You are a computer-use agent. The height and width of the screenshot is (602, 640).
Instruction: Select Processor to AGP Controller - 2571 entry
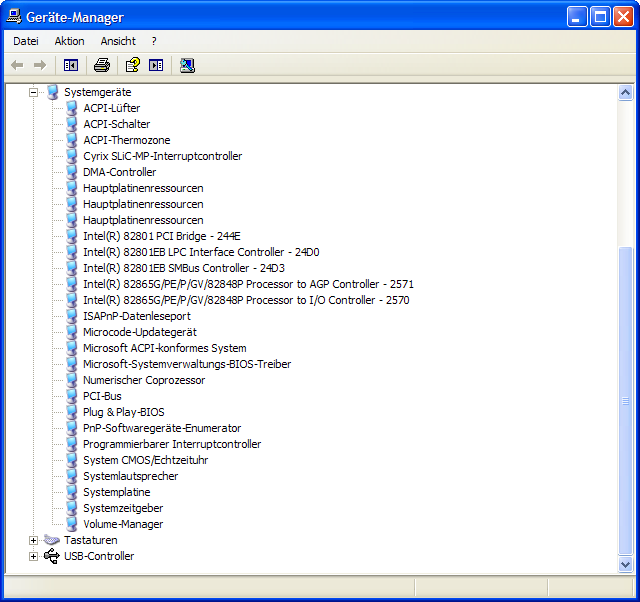[x=248, y=284]
